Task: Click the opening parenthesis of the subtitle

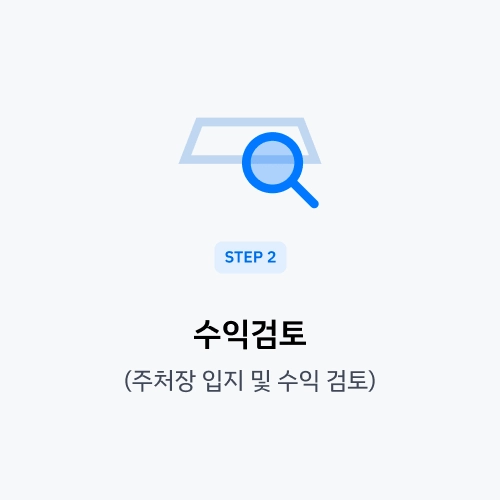Action: (x=128, y=381)
